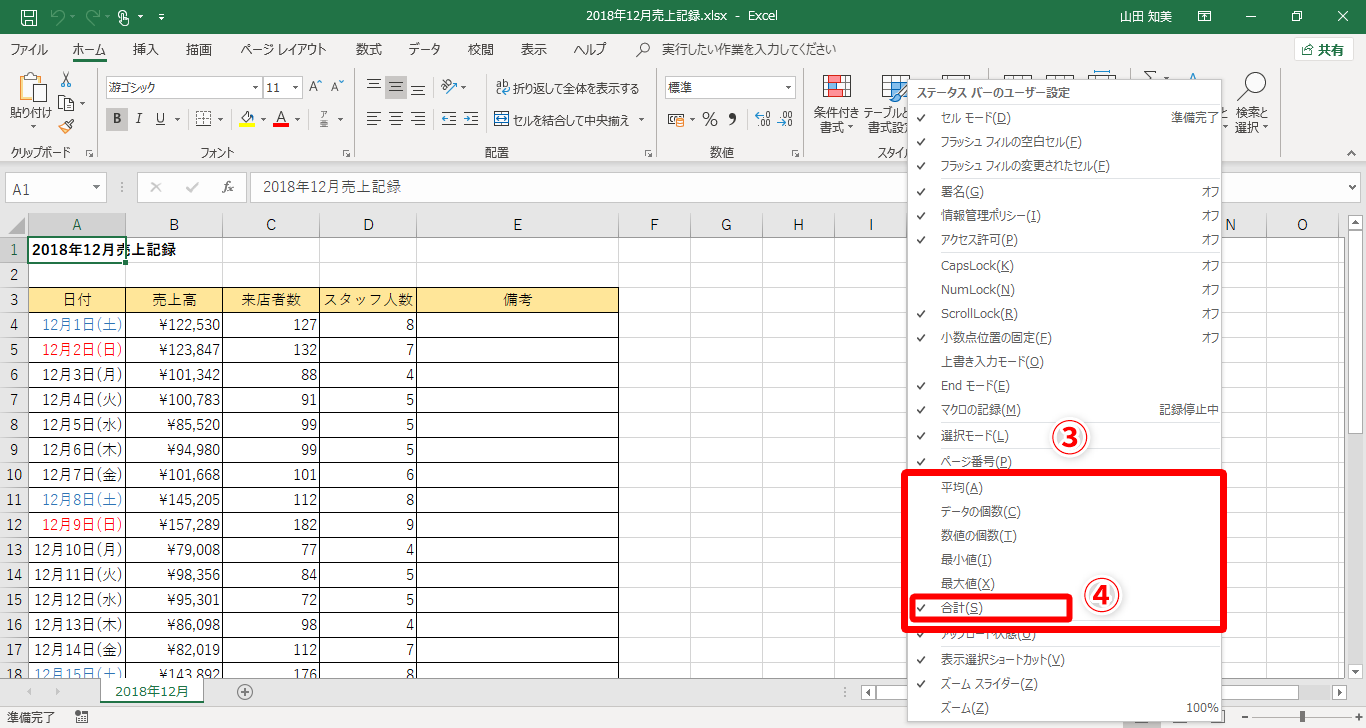Click 折り返して全体を表示する wrap text button
The image size is (1366, 728).
[567, 88]
